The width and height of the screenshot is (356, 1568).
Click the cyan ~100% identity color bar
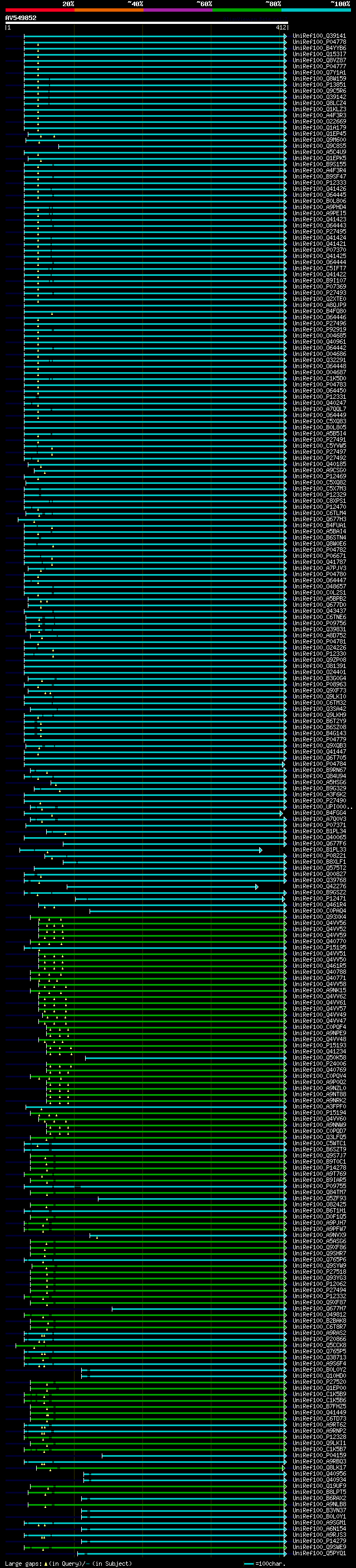tap(315, 10)
